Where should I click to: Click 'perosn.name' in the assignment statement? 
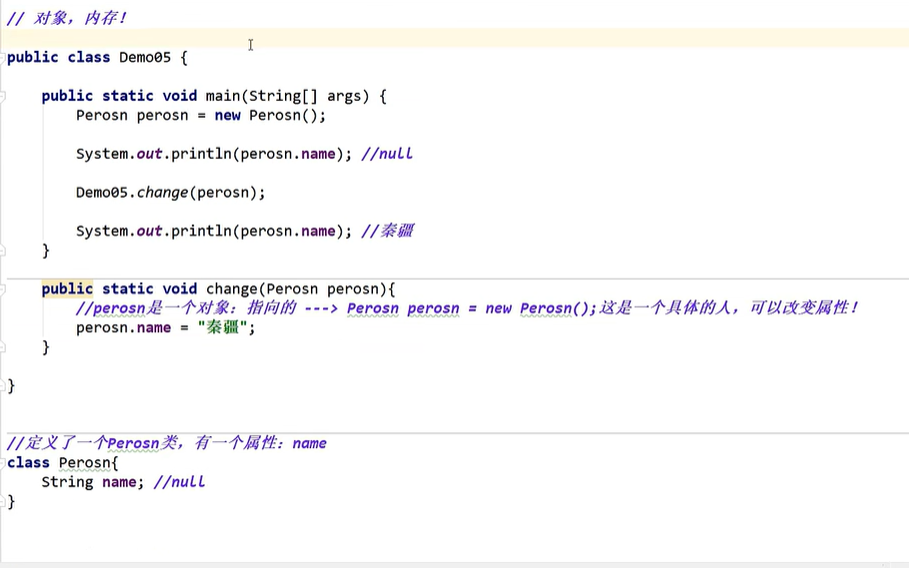click(123, 328)
